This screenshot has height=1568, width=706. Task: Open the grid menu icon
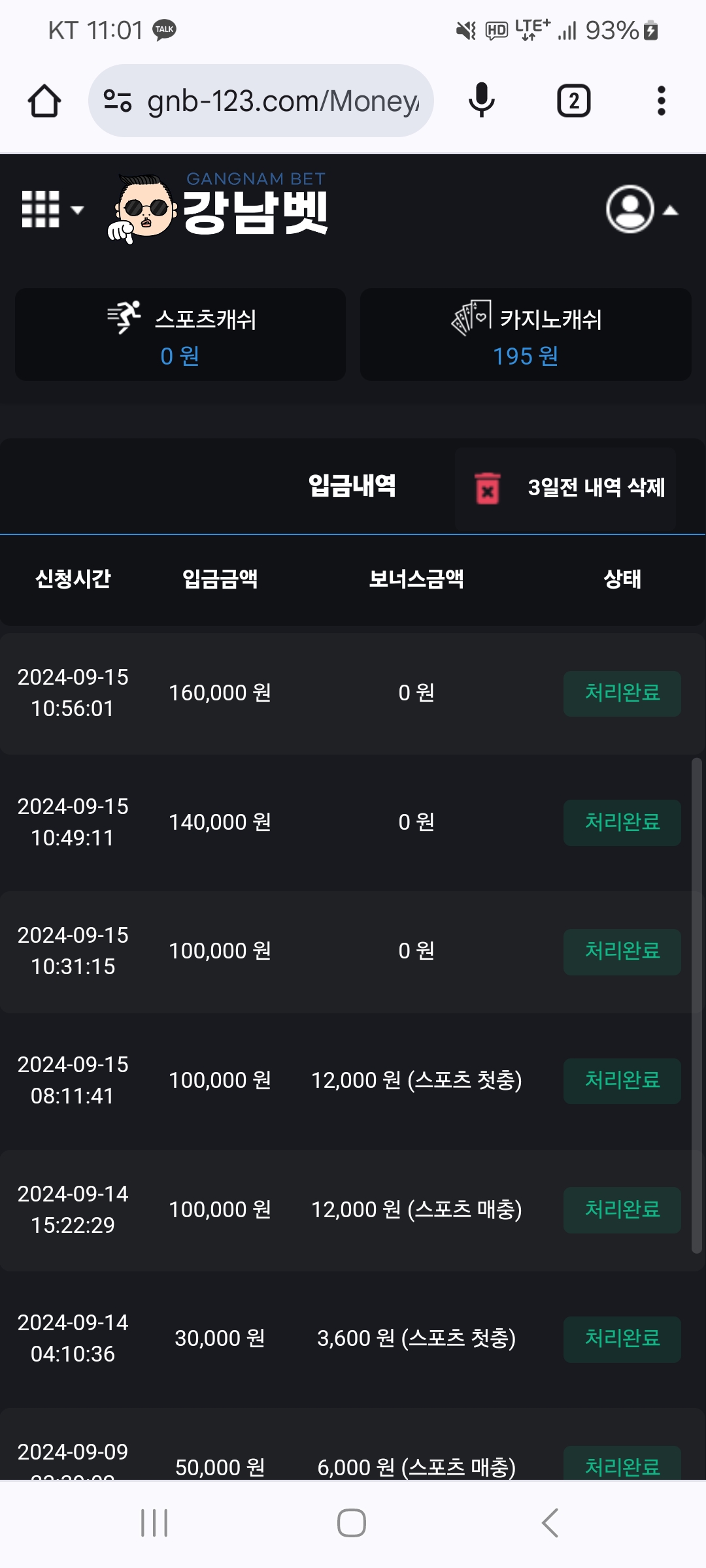coord(41,210)
